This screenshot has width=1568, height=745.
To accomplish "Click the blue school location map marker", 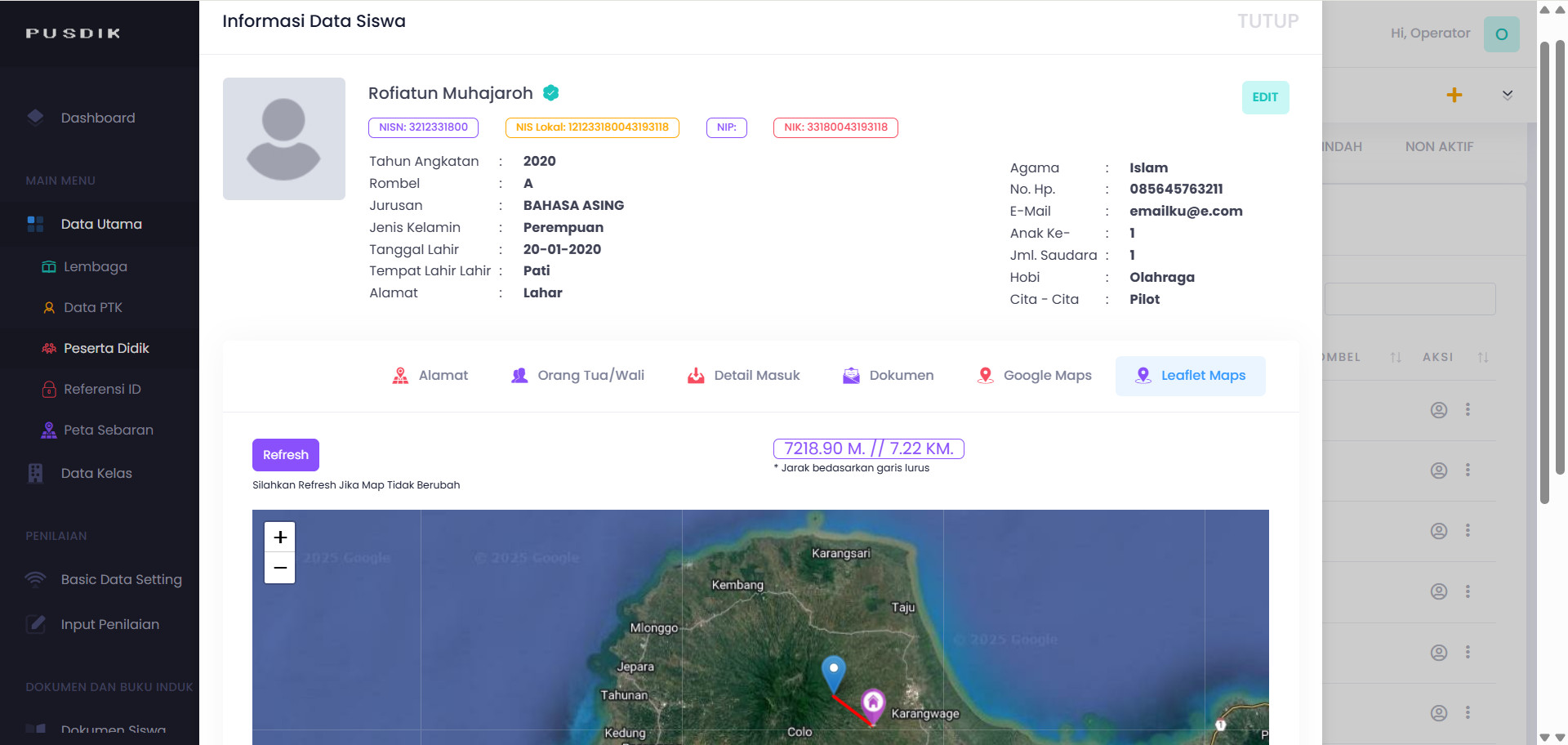I will click(833, 671).
